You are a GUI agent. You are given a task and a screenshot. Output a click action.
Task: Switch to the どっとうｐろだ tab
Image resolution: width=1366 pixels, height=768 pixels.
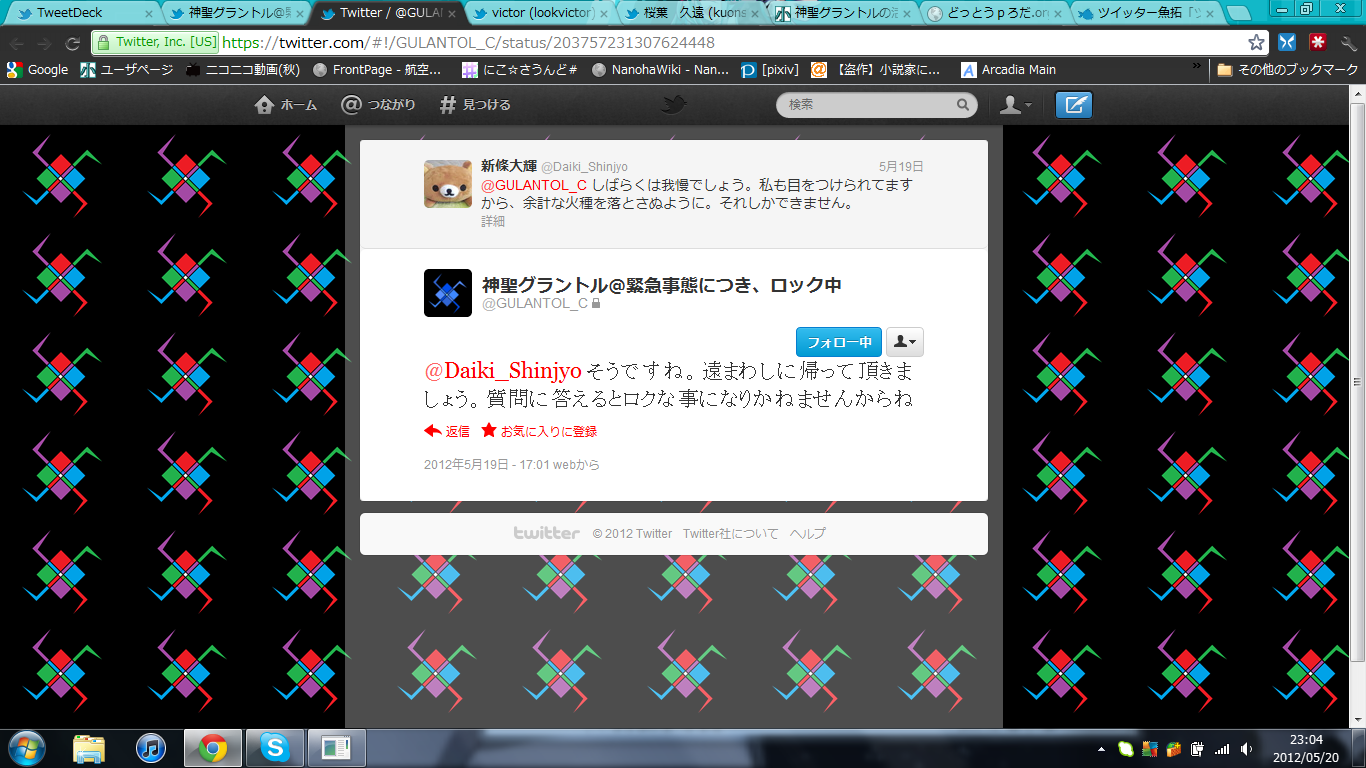pyautogui.click(x=995, y=13)
